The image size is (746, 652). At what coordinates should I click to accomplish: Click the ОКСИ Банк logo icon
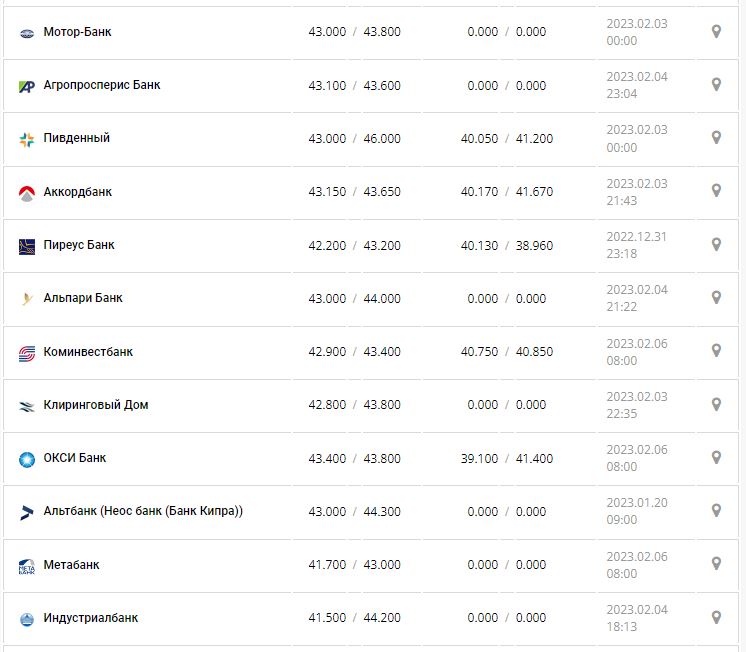(27, 459)
